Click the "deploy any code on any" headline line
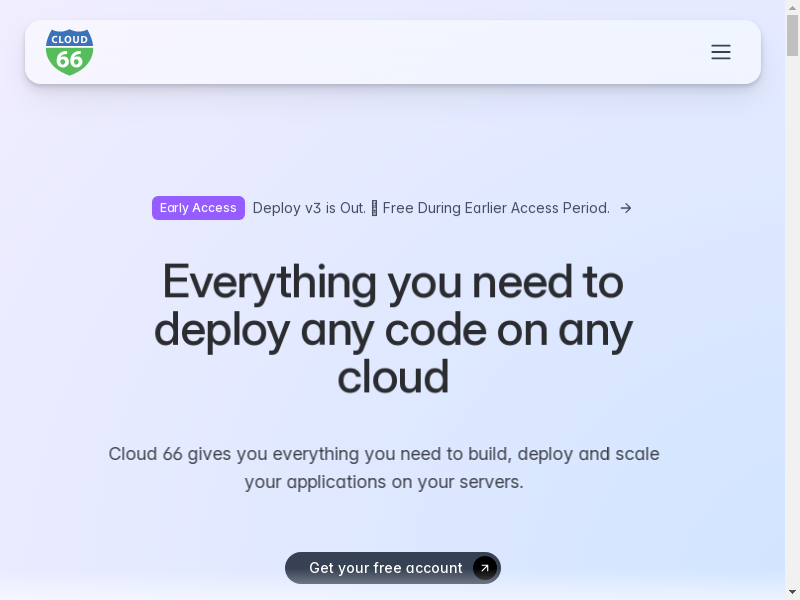 click(x=392, y=330)
